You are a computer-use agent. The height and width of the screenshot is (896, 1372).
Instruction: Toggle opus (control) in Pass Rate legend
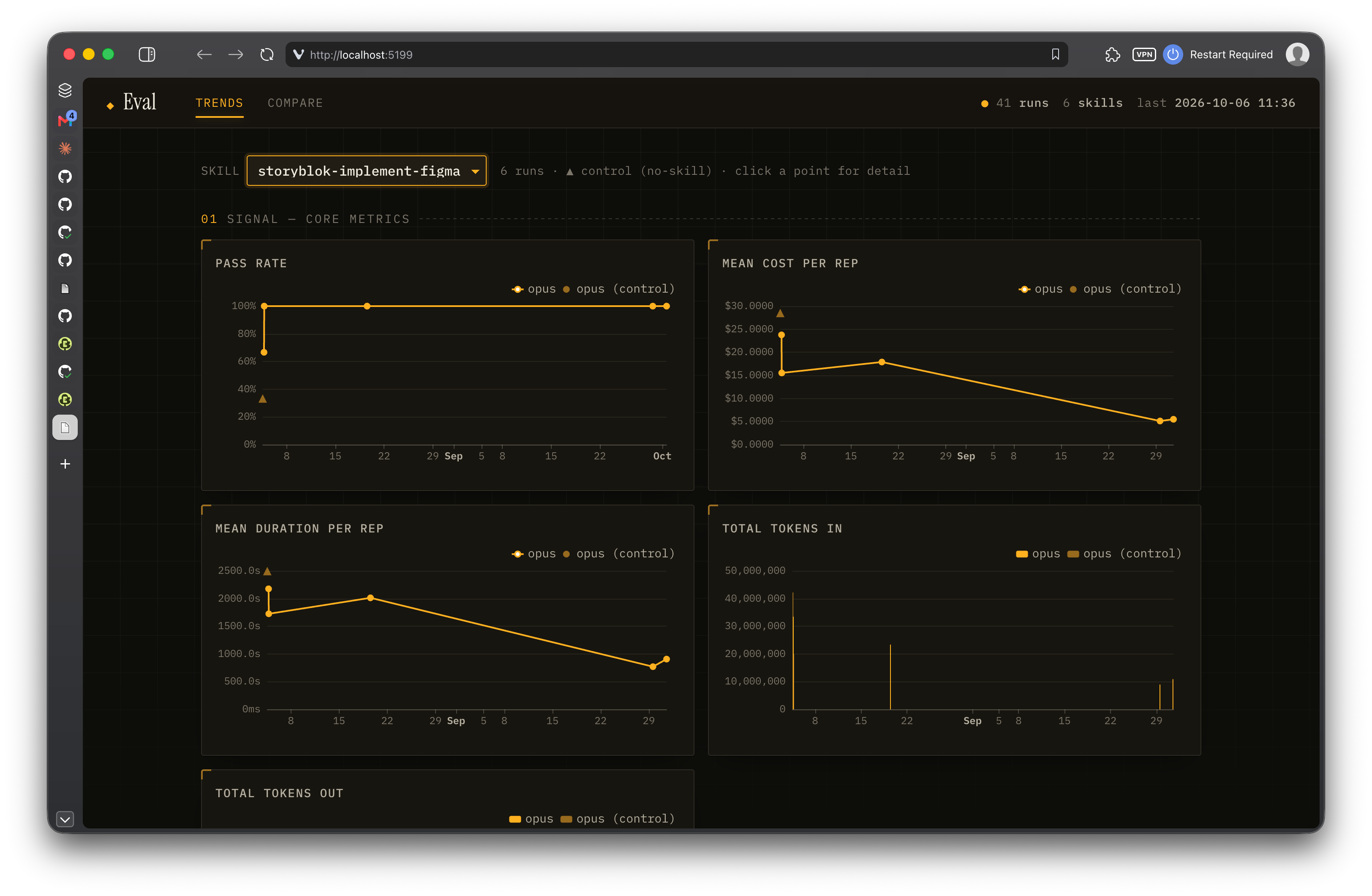[x=618, y=289]
